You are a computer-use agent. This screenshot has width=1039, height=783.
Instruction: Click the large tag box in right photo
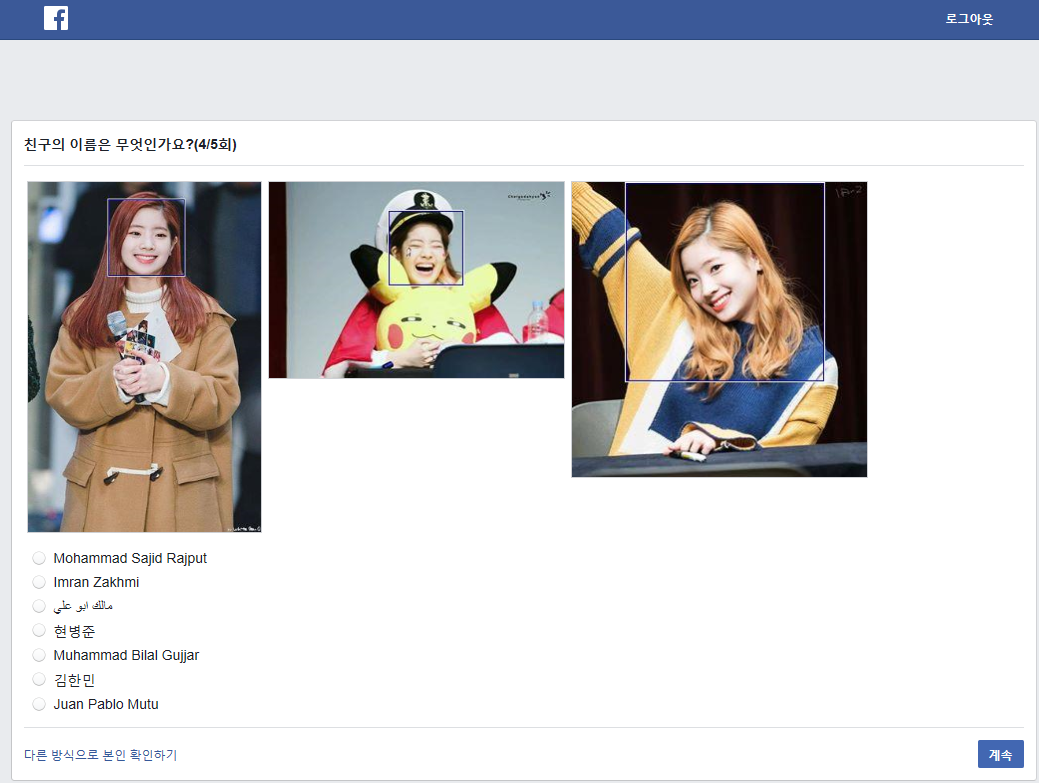pos(724,281)
